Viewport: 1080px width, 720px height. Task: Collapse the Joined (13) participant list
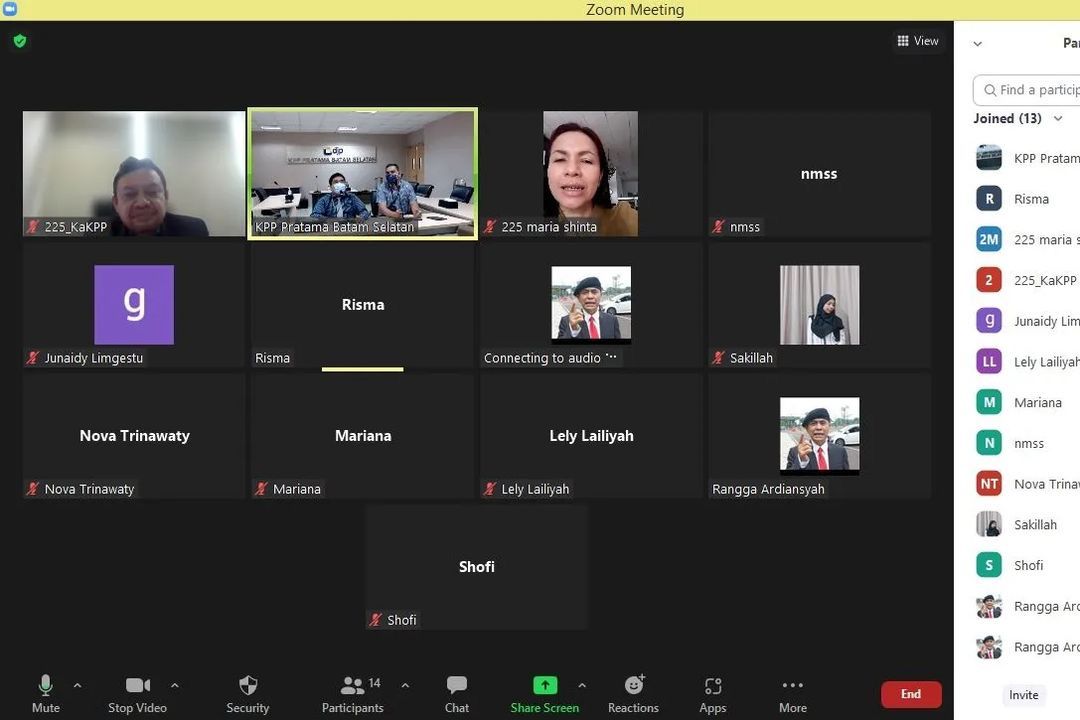(1058, 118)
